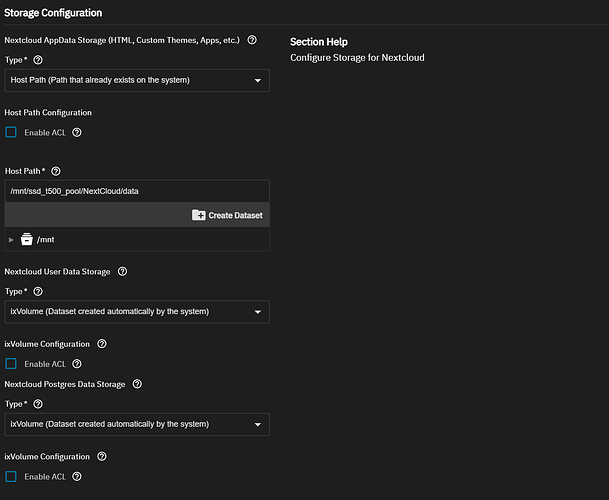Click help icon beside Nextcloud AppData Storage heading
Viewport: 609px width, 500px height.
coord(252,40)
